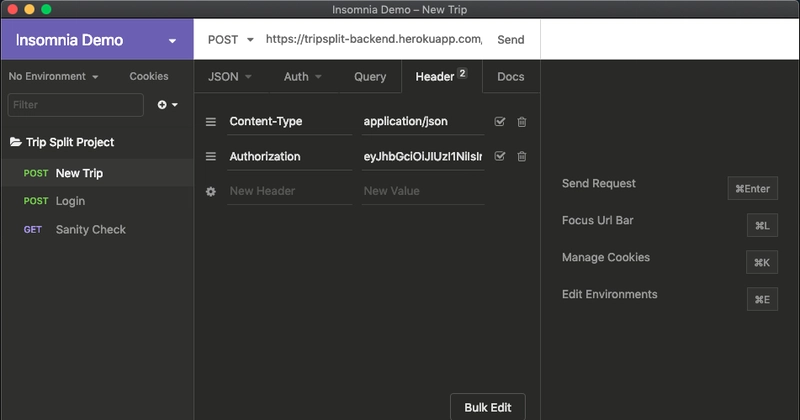Click the Trip Split Project folder icon
This screenshot has width=800, height=420.
click(16, 142)
